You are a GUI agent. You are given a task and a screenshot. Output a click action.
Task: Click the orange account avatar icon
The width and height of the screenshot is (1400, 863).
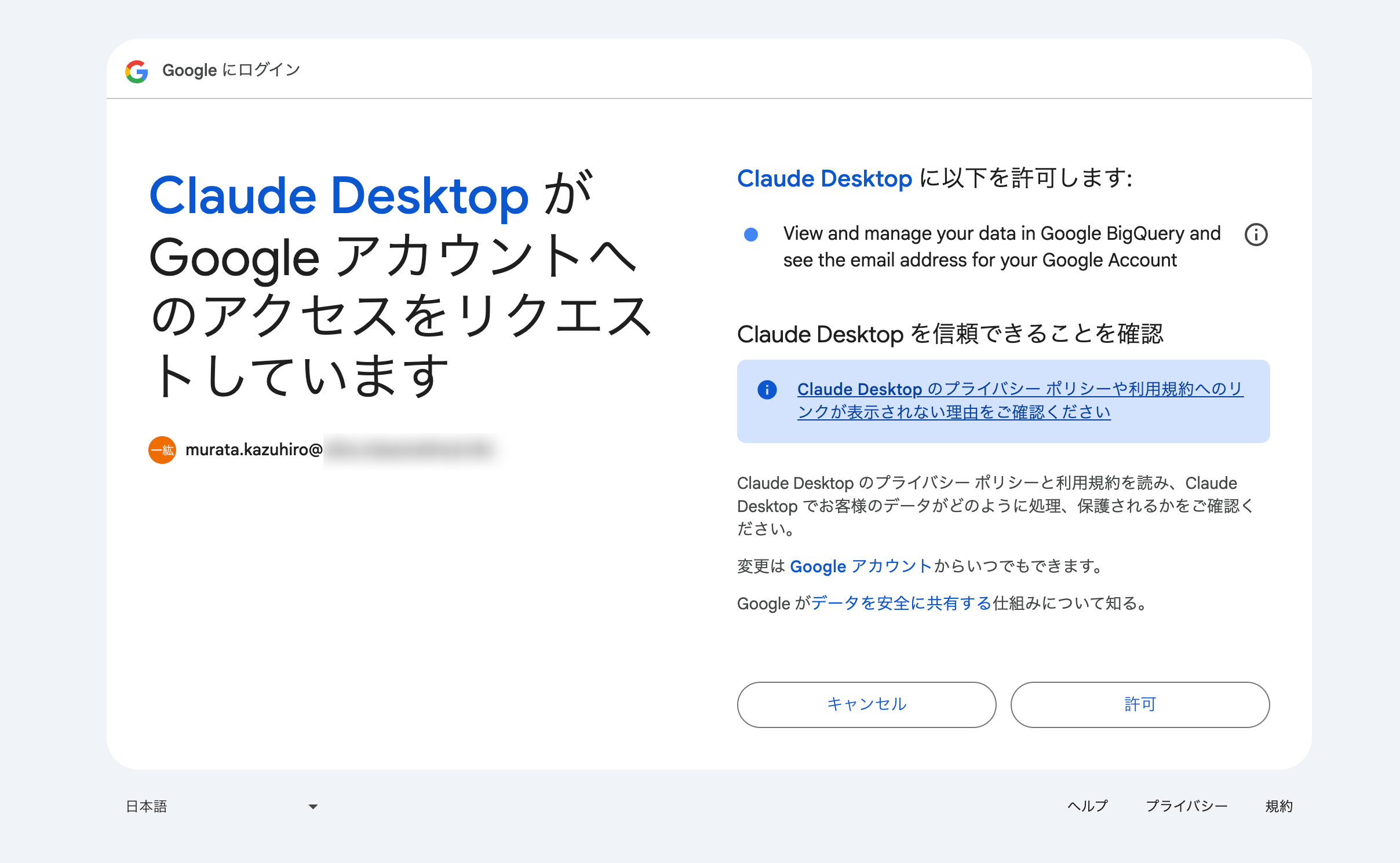[162, 450]
